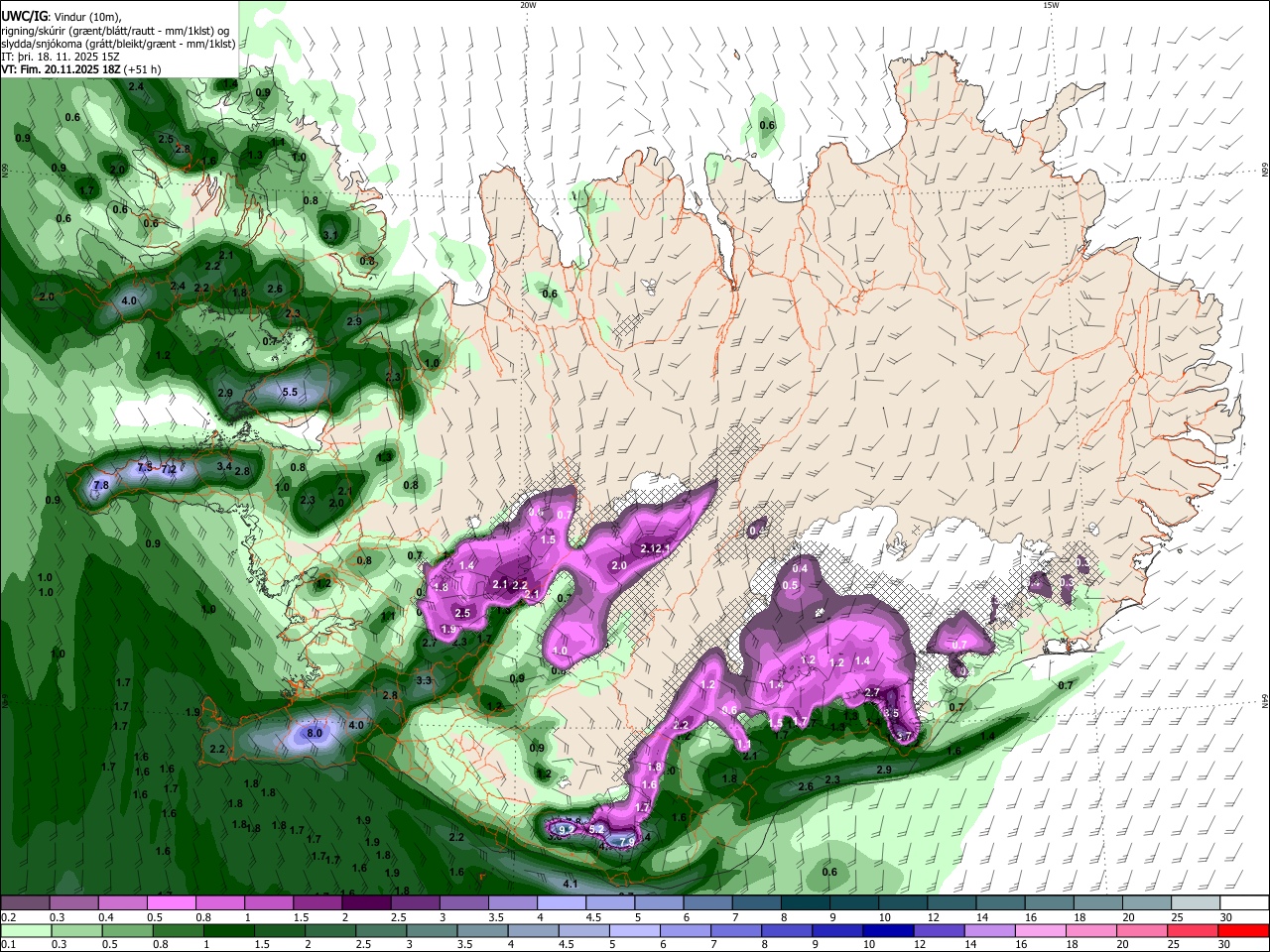Viewport: 1270px width, 952px height.
Task: Select the 7.3 rain value on the map
Action: [144, 466]
